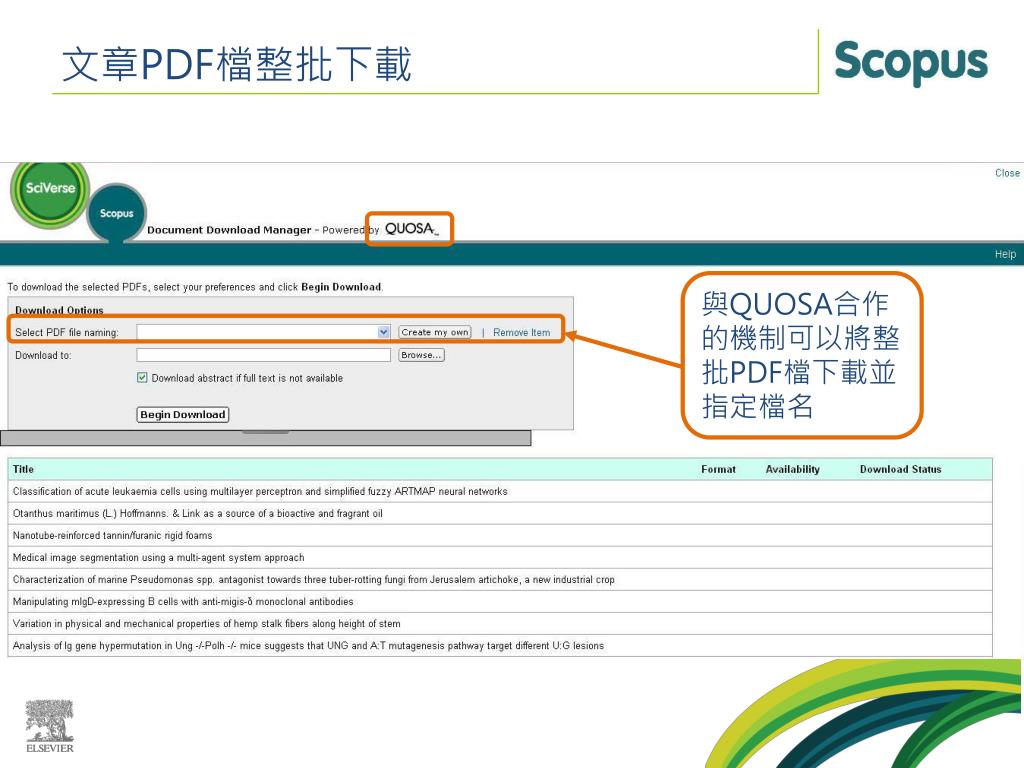The image size is (1024, 768).
Task: Click the SciVerse green circle logo
Action: click(50, 194)
